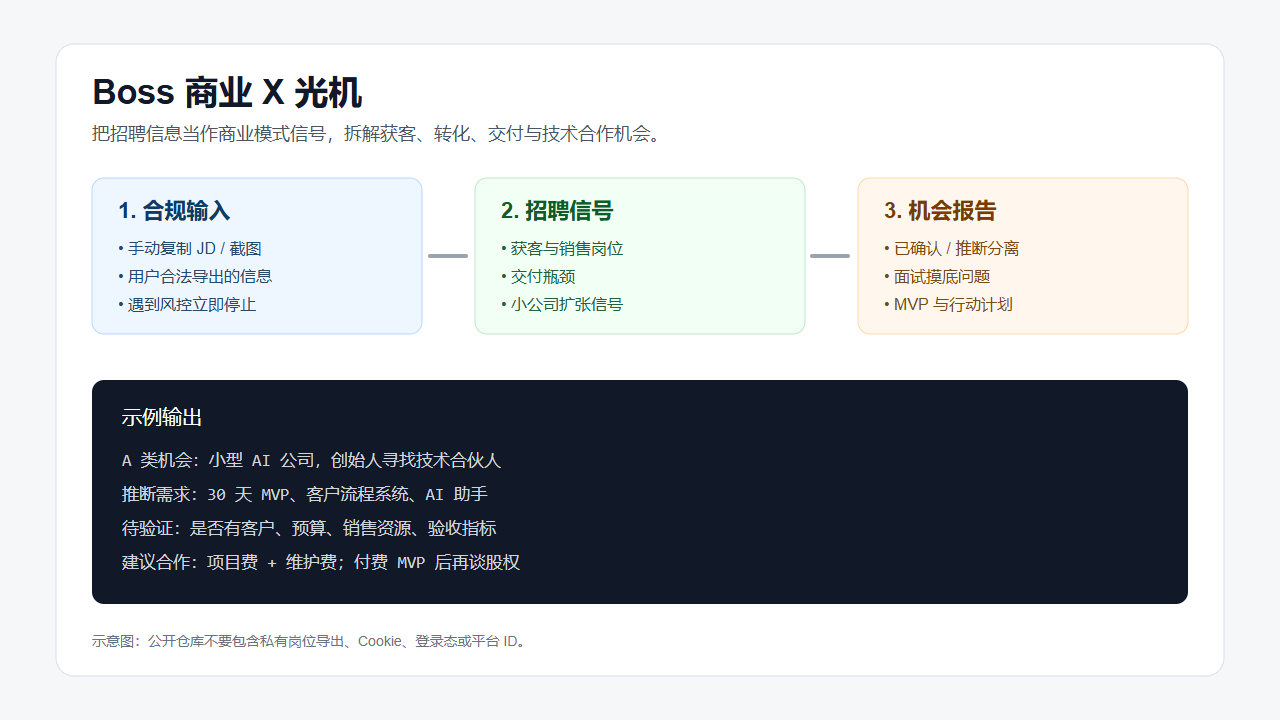1280x720 pixels.
Task: Click the line starting with "建议合作"
Action: (x=321, y=563)
